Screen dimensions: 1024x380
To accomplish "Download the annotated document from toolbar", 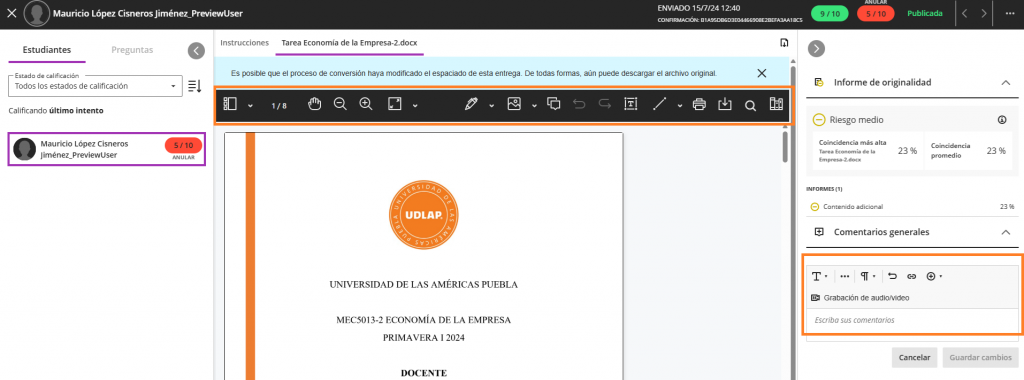I will [725, 104].
